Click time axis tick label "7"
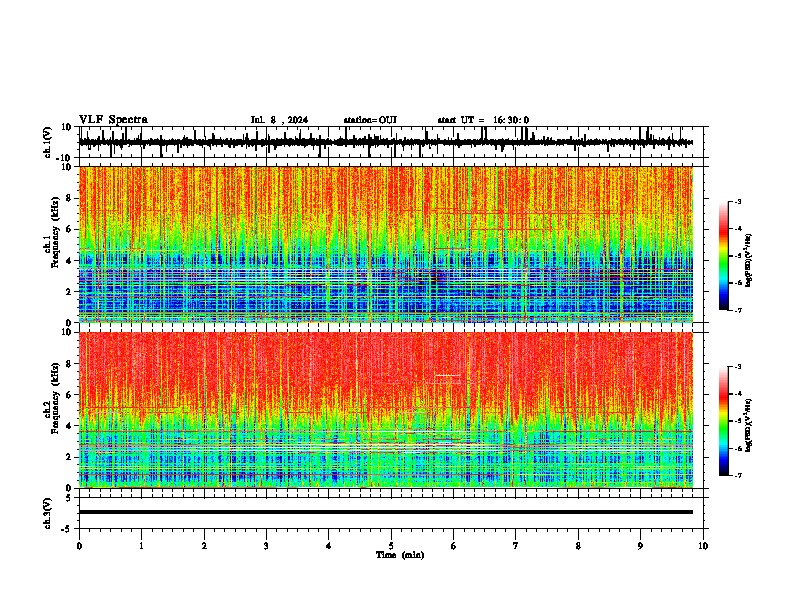This screenshot has width=792, height=612. click(516, 546)
